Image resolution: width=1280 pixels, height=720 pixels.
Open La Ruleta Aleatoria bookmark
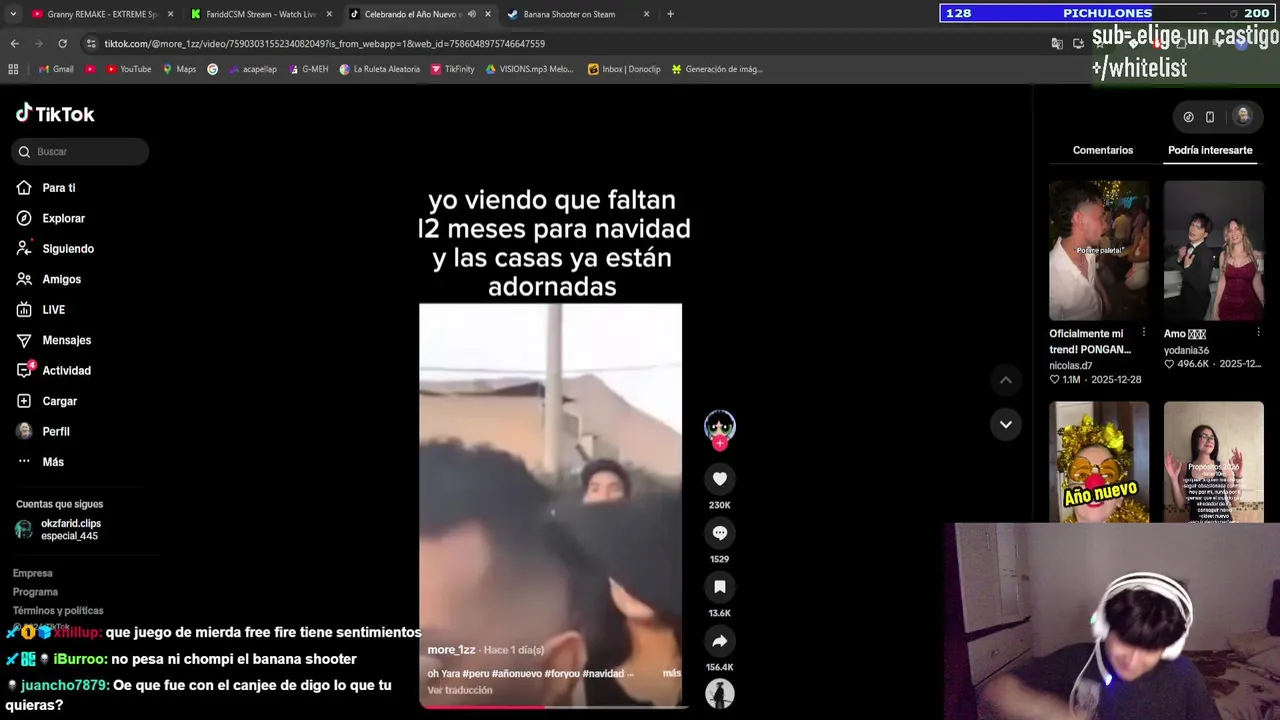pos(379,69)
